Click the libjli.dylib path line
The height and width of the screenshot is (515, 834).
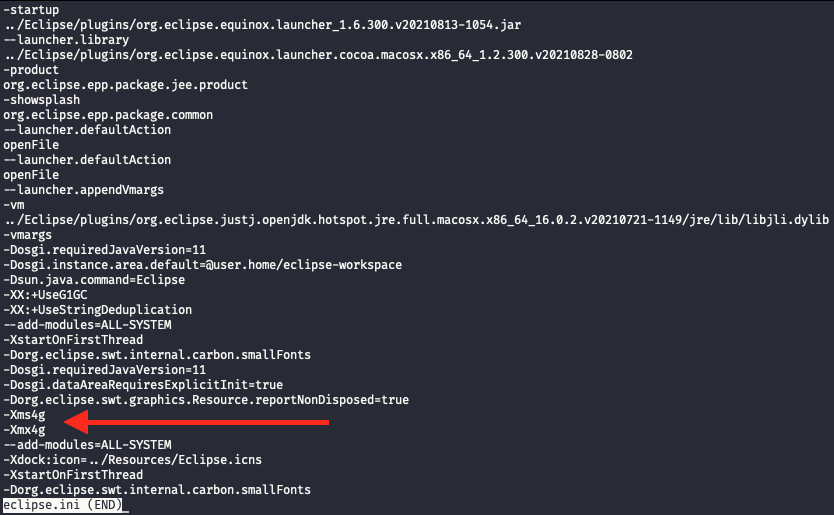[x=416, y=220]
